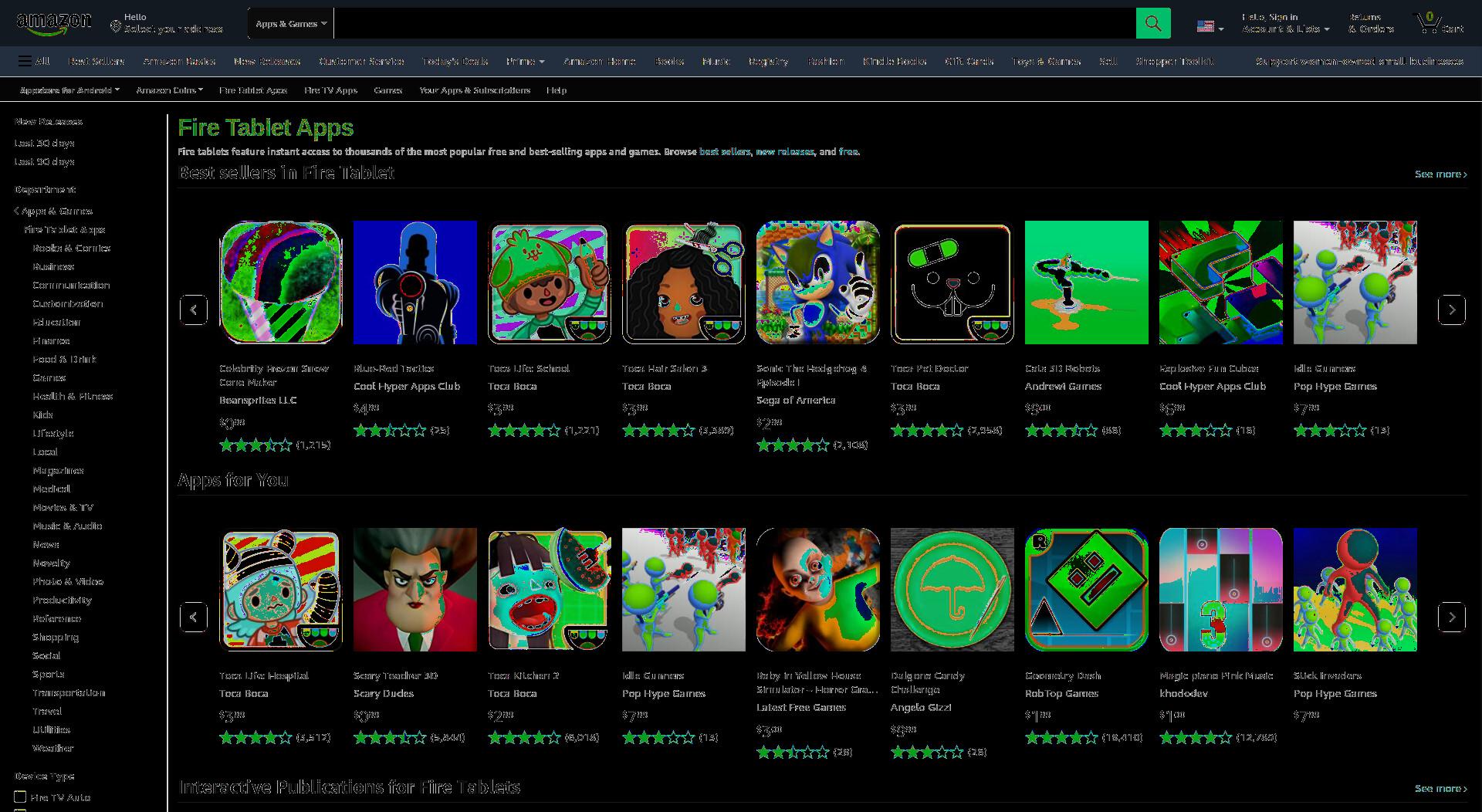This screenshot has width=1482, height=812.
Task: Expand the Account & Lists dropdown
Action: coord(1285,23)
